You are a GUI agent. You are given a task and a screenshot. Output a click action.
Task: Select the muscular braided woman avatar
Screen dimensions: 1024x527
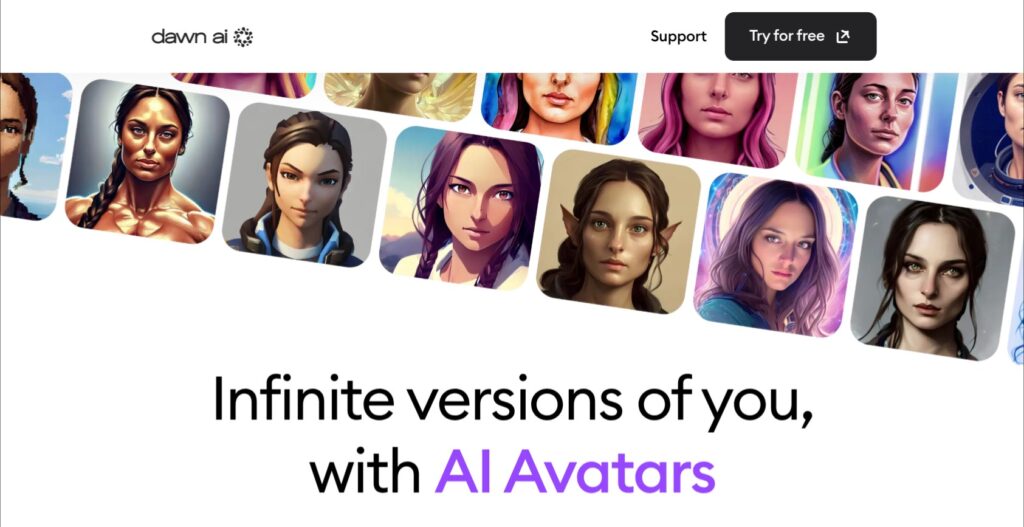[x=148, y=161]
